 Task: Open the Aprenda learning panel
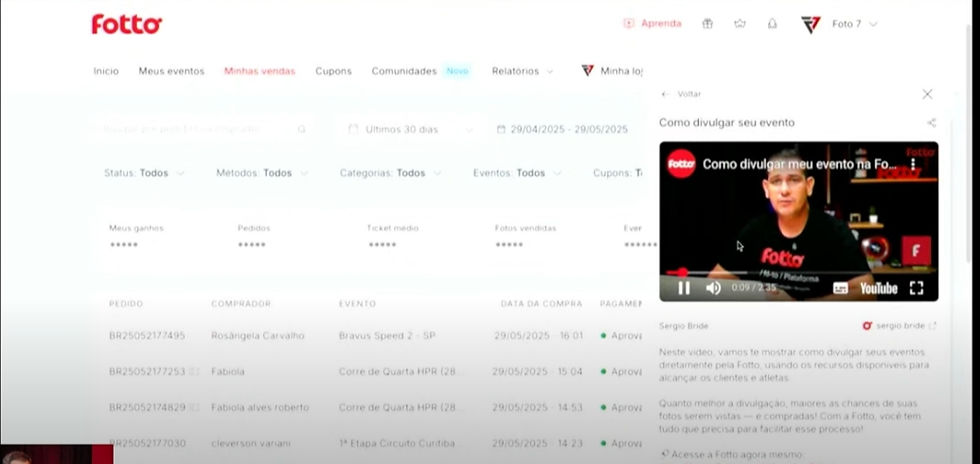[652, 24]
